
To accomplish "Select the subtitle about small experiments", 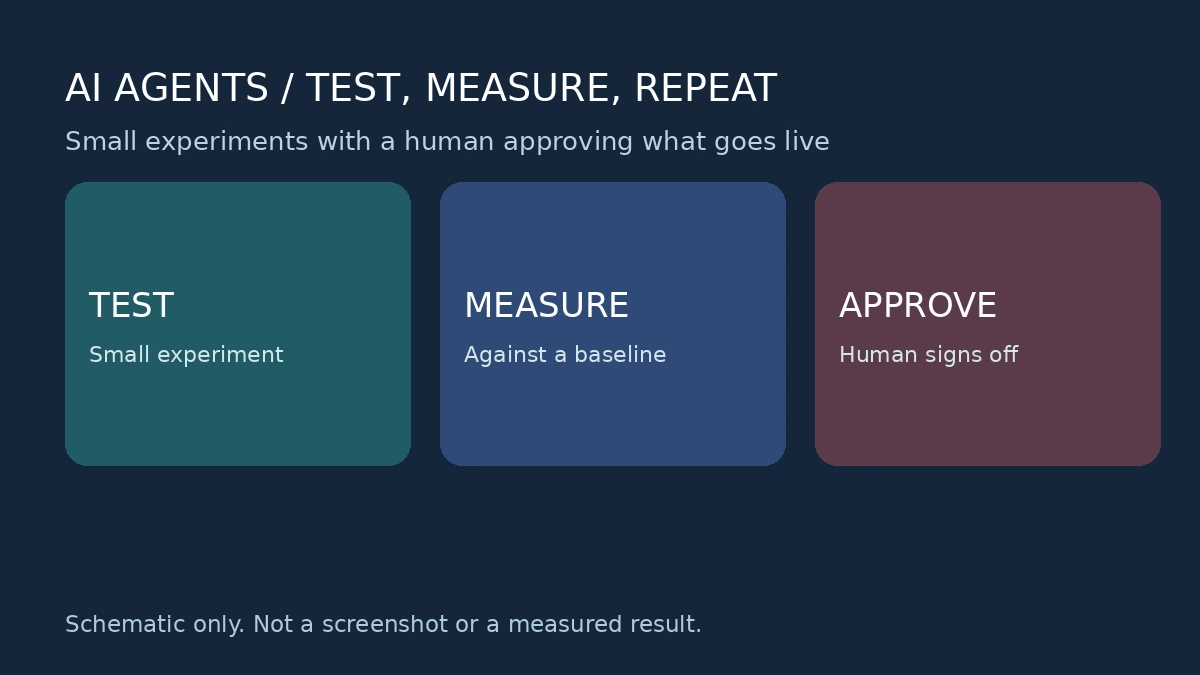I will tap(447, 142).
